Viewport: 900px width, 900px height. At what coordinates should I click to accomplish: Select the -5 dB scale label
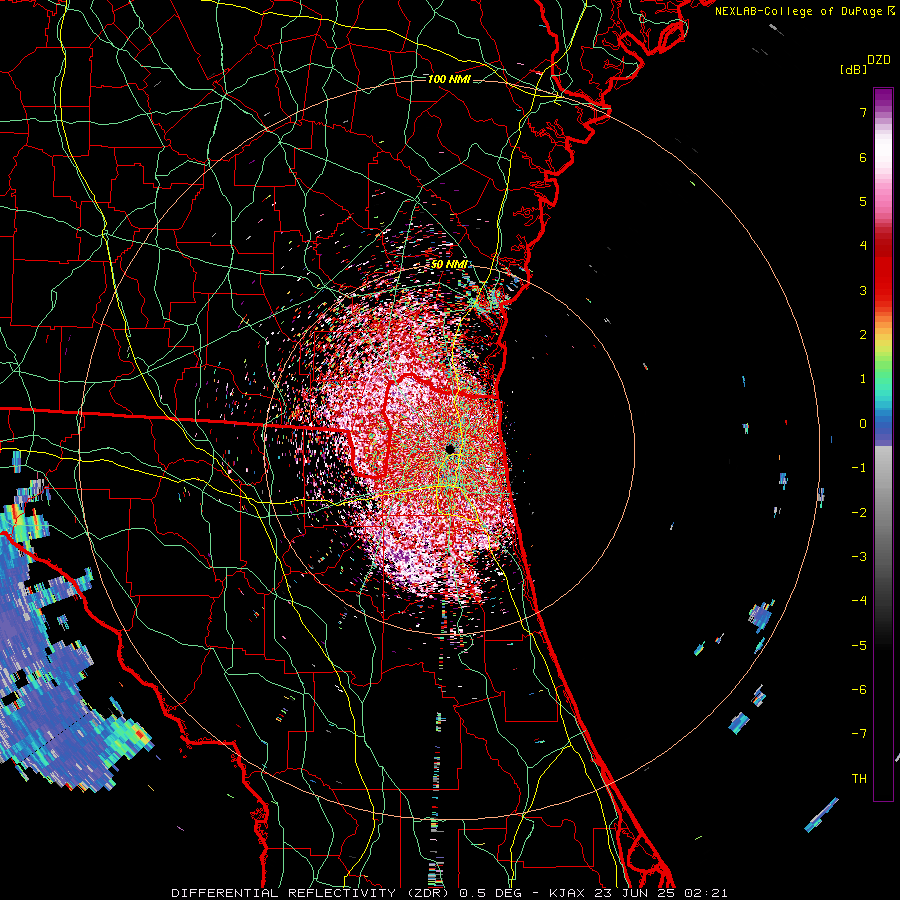coord(859,646)
